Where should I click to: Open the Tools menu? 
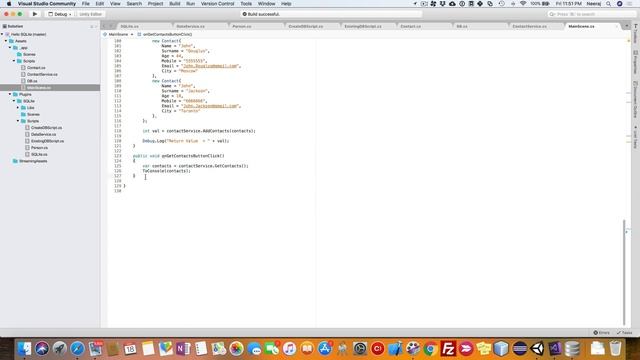(x=246, y=4)
